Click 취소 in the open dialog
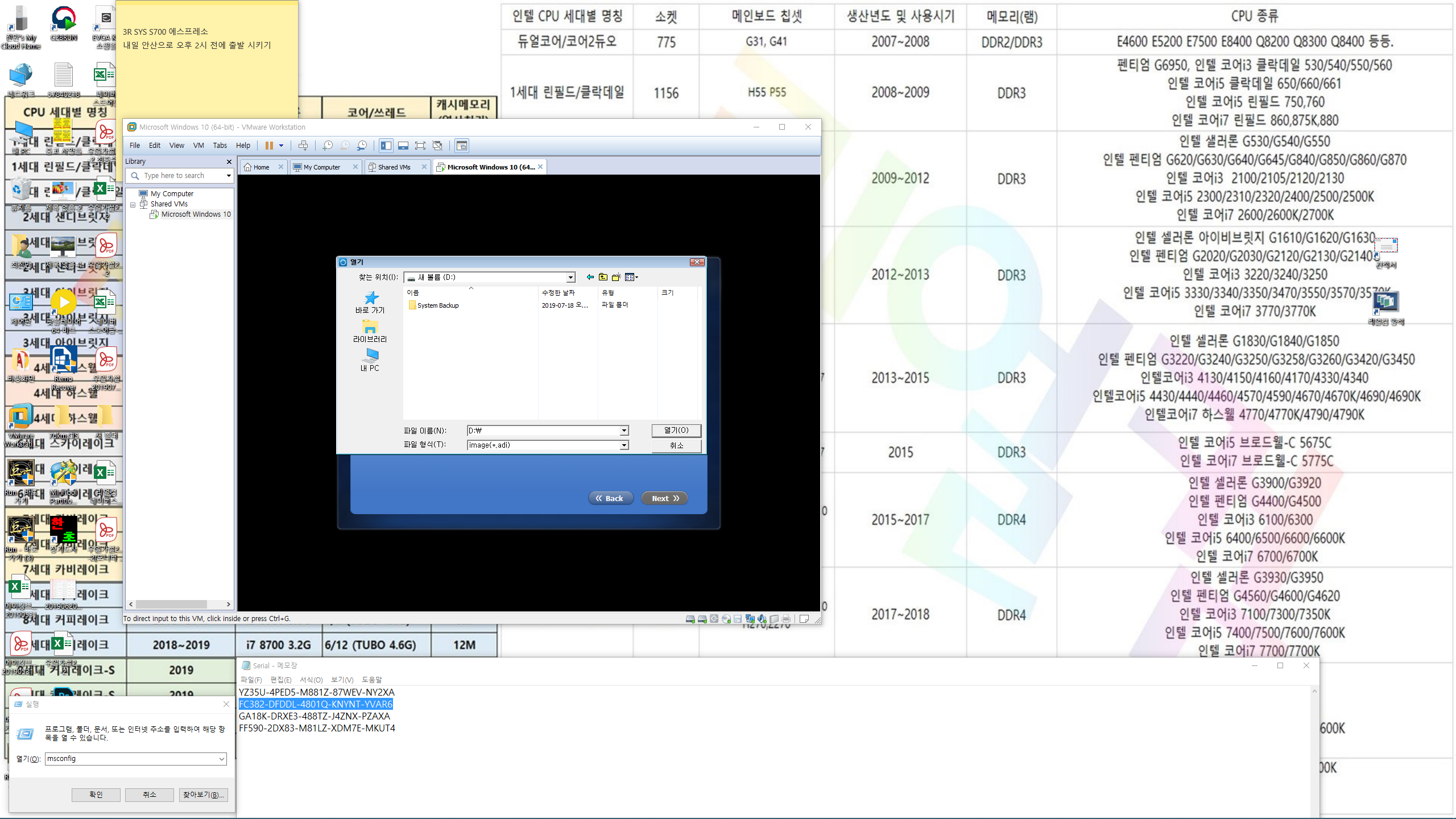The height and width of the screenshot is (819, 1456). tap(676, 445)
